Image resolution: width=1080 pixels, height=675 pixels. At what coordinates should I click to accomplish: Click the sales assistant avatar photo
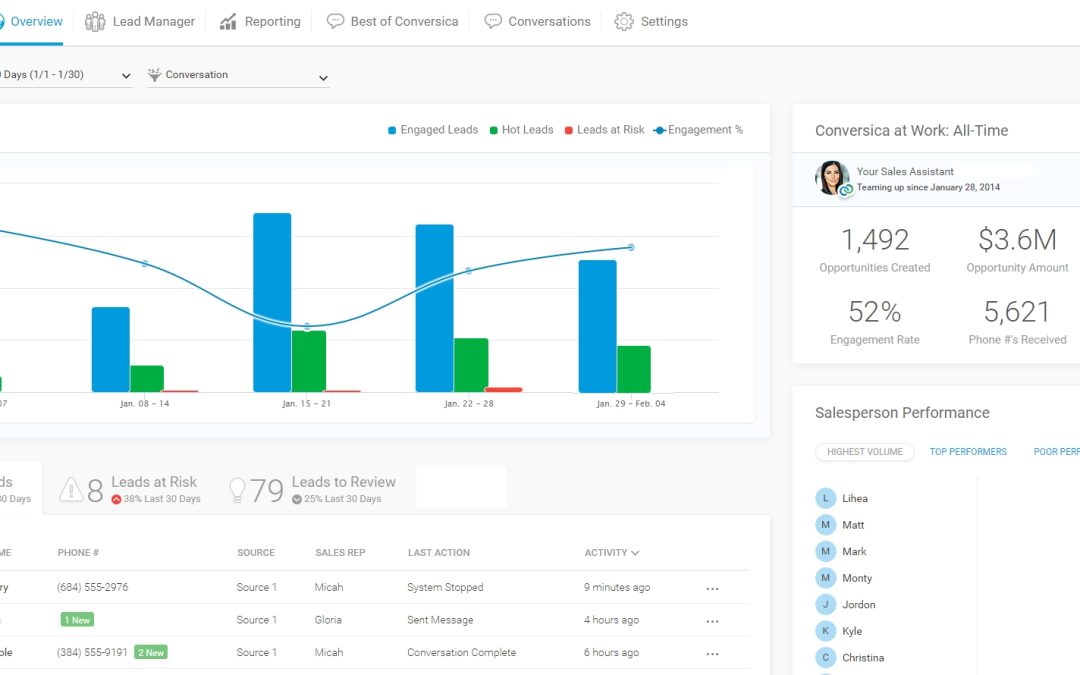click(x=832, y=178)
